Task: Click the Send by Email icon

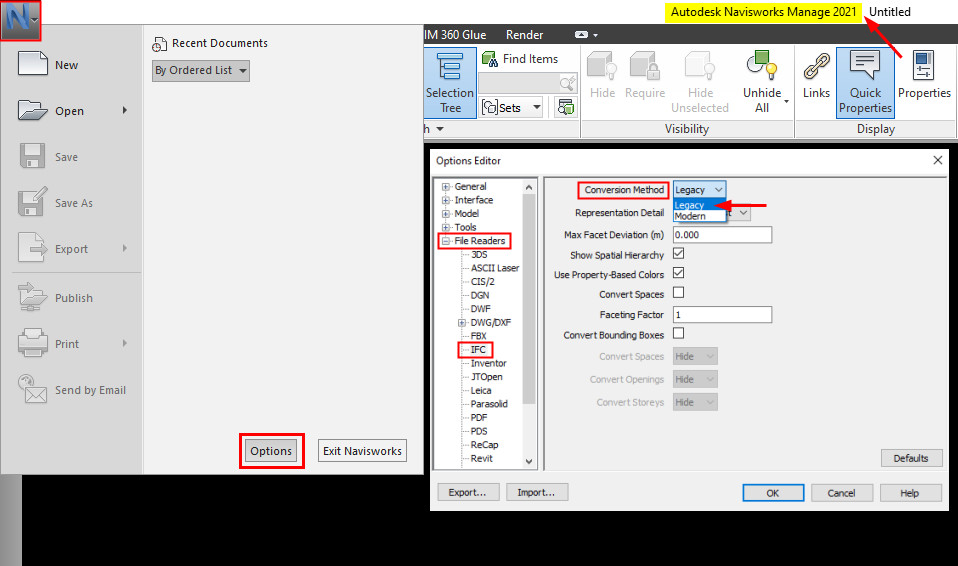Action: (32, 389)
